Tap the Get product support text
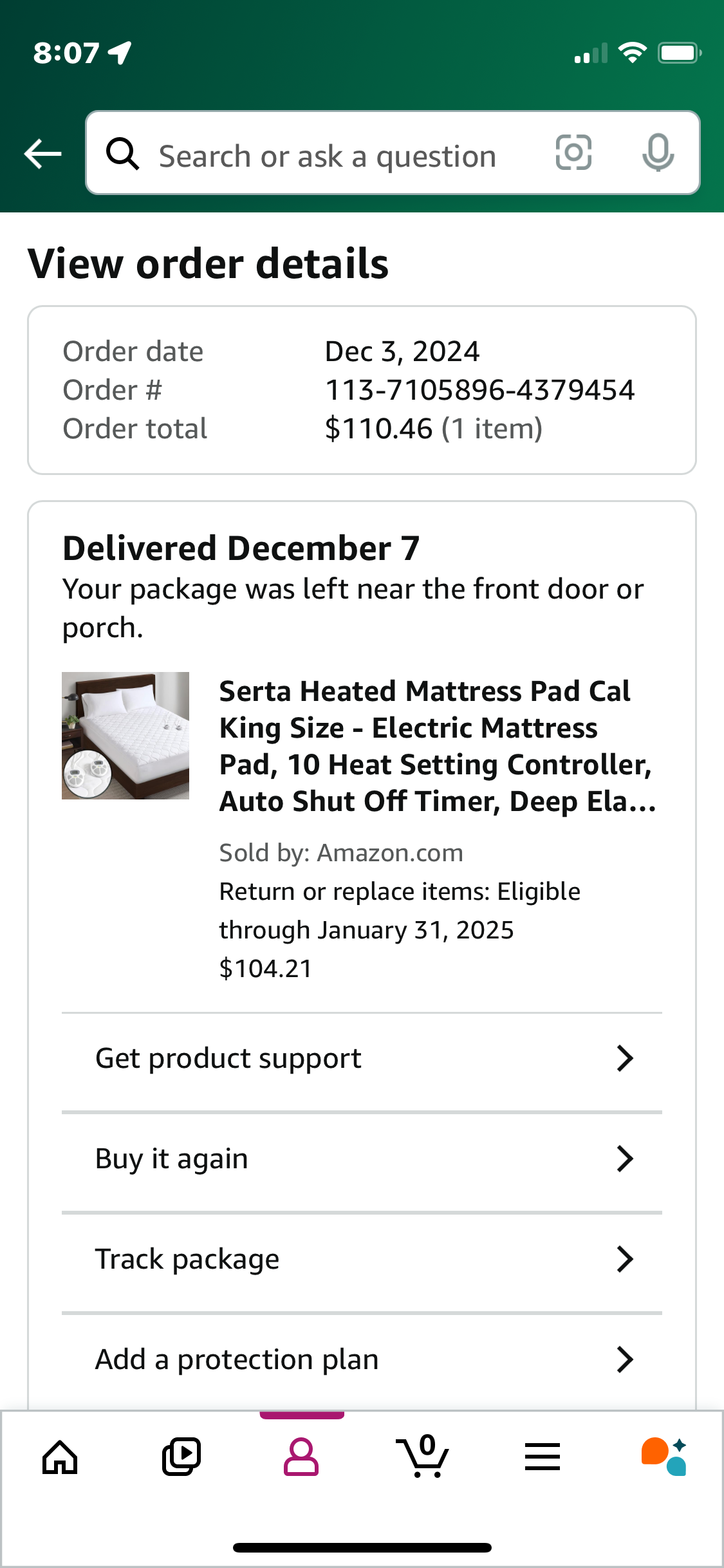 coord(228,1058)
